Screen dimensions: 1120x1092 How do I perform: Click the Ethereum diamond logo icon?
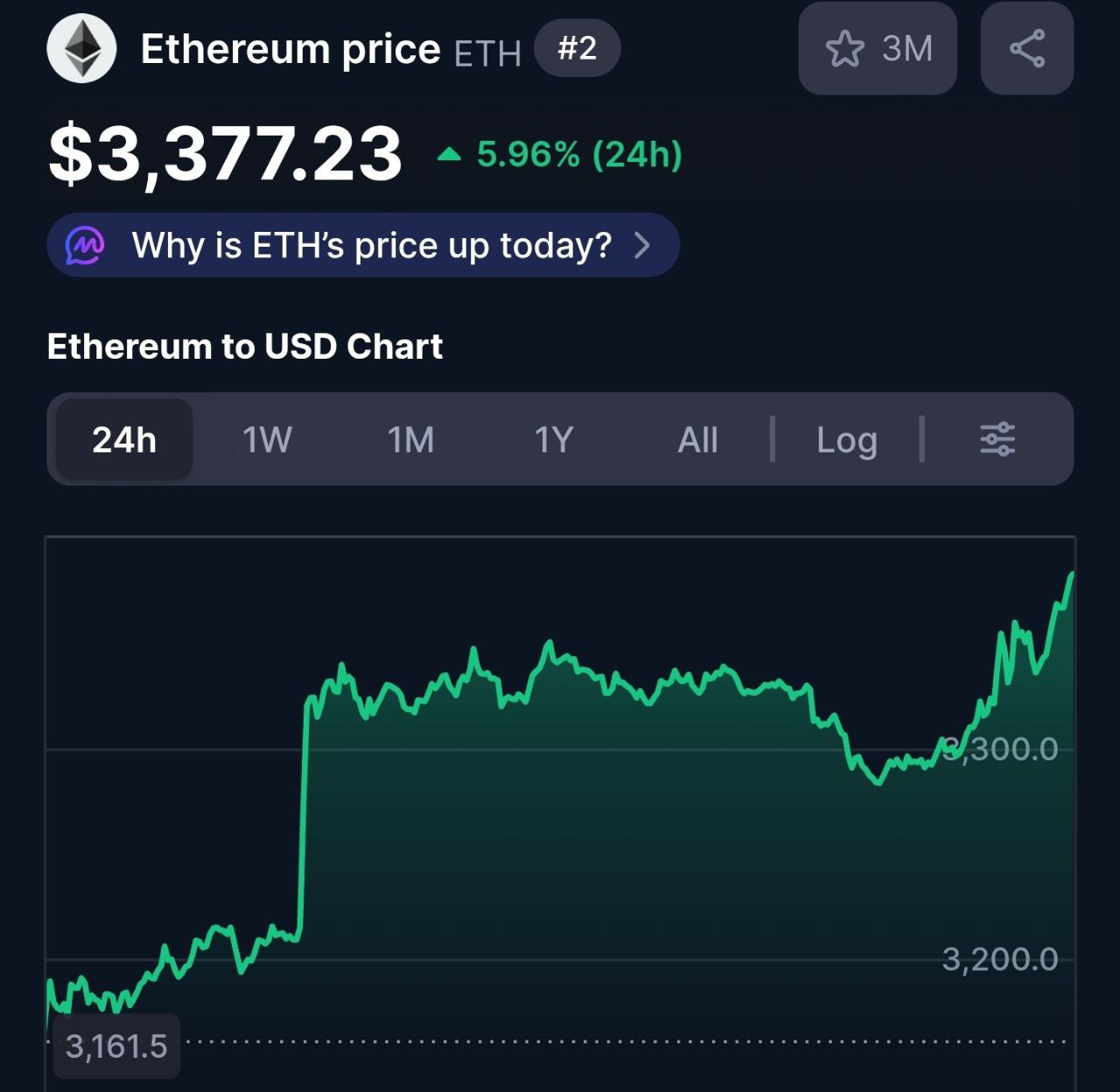tap(81, 48)
